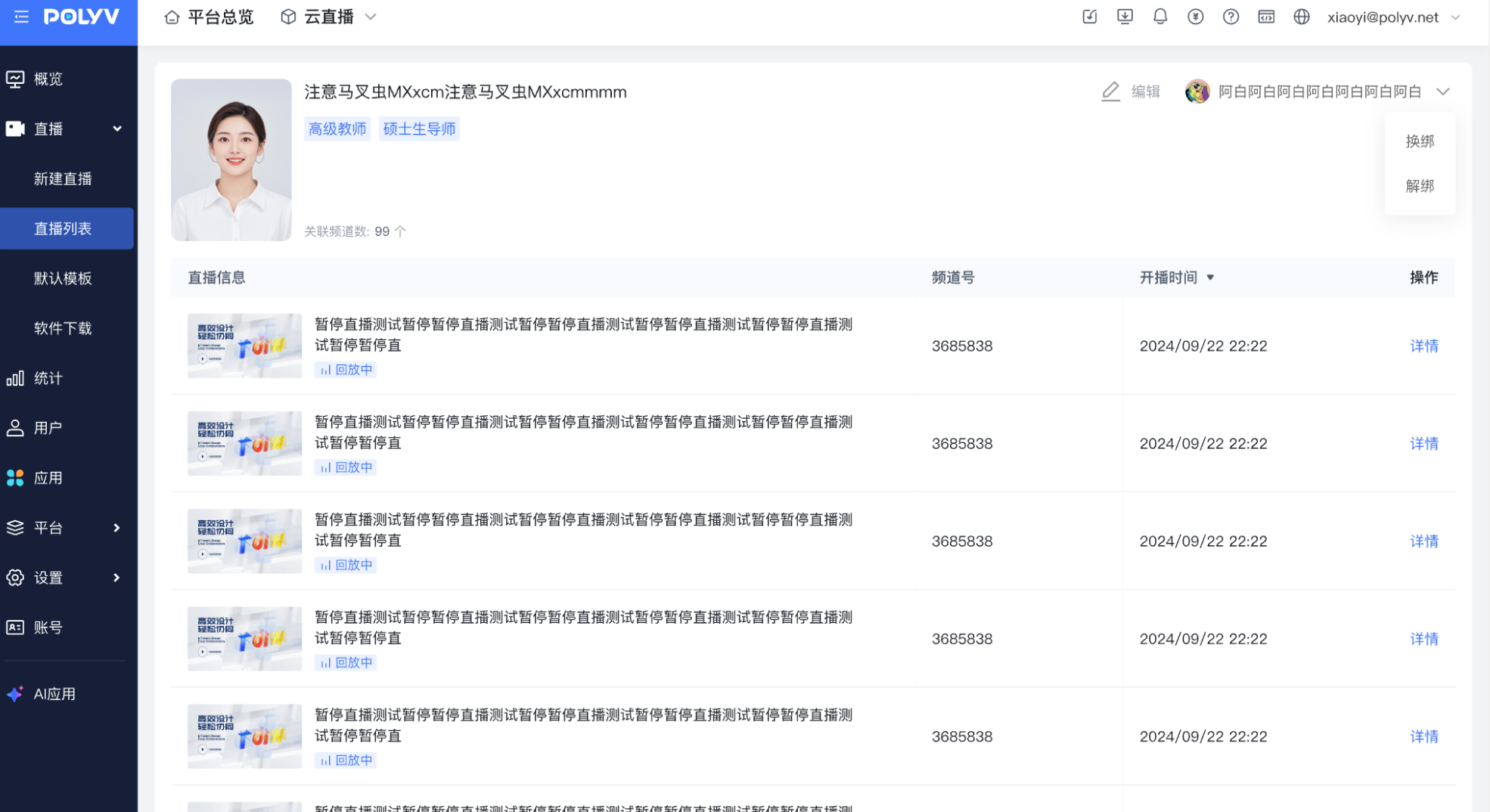Click the POLYV logo
The width and height of the screenshot is (1490, 812).
coord(82,17)
